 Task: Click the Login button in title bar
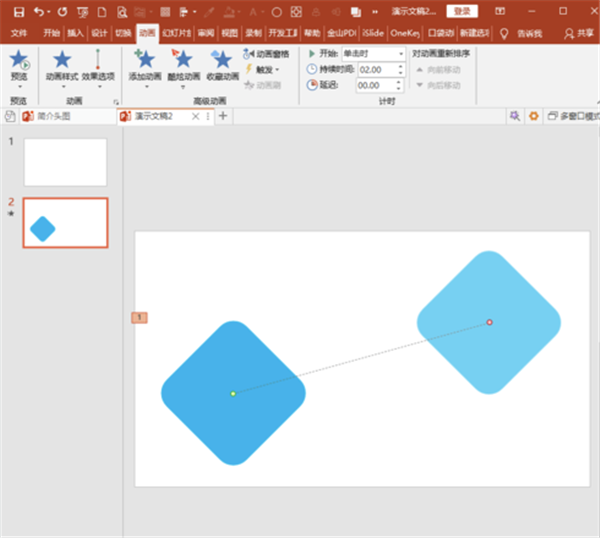[461, 11]
